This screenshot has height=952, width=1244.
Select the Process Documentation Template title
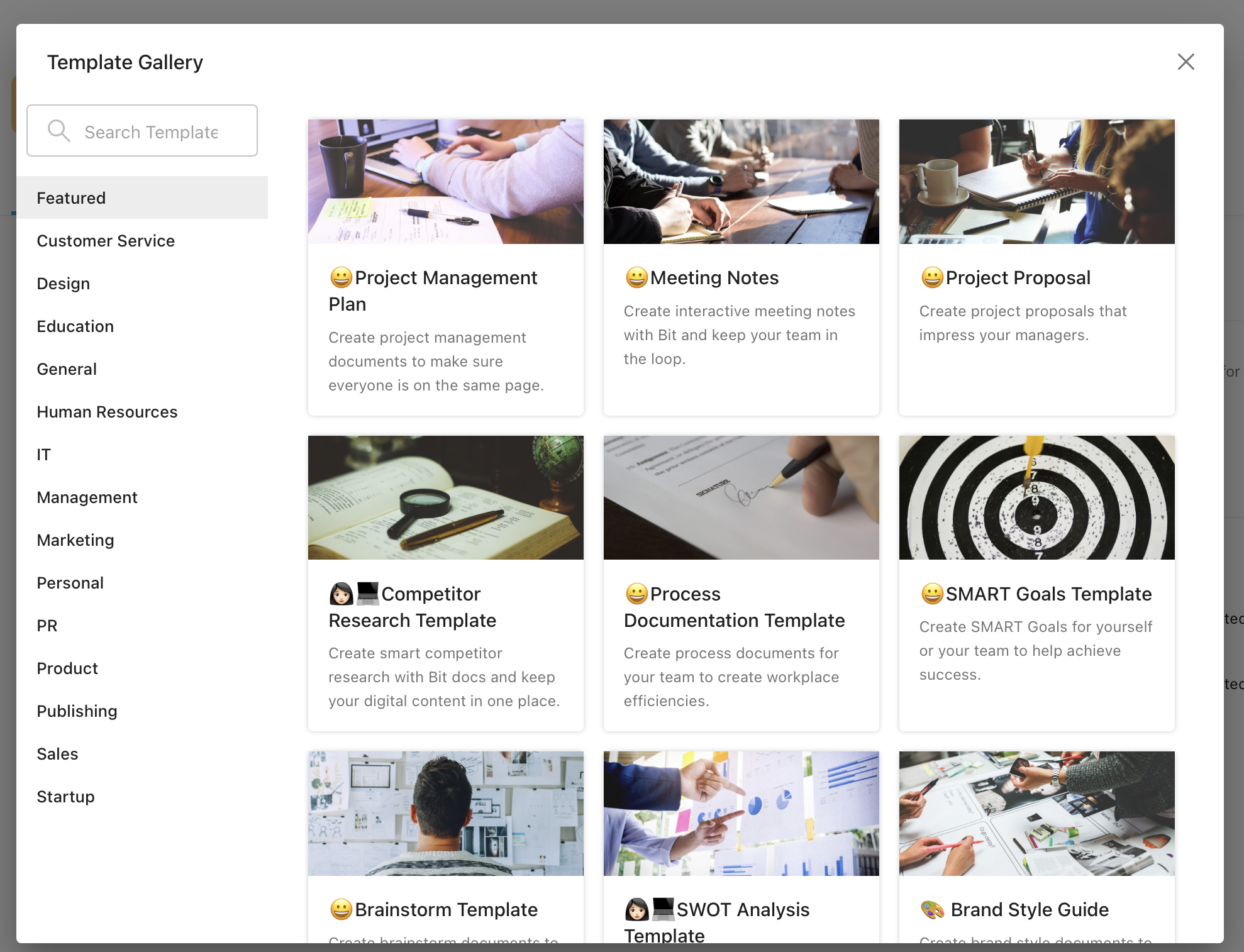734,607
